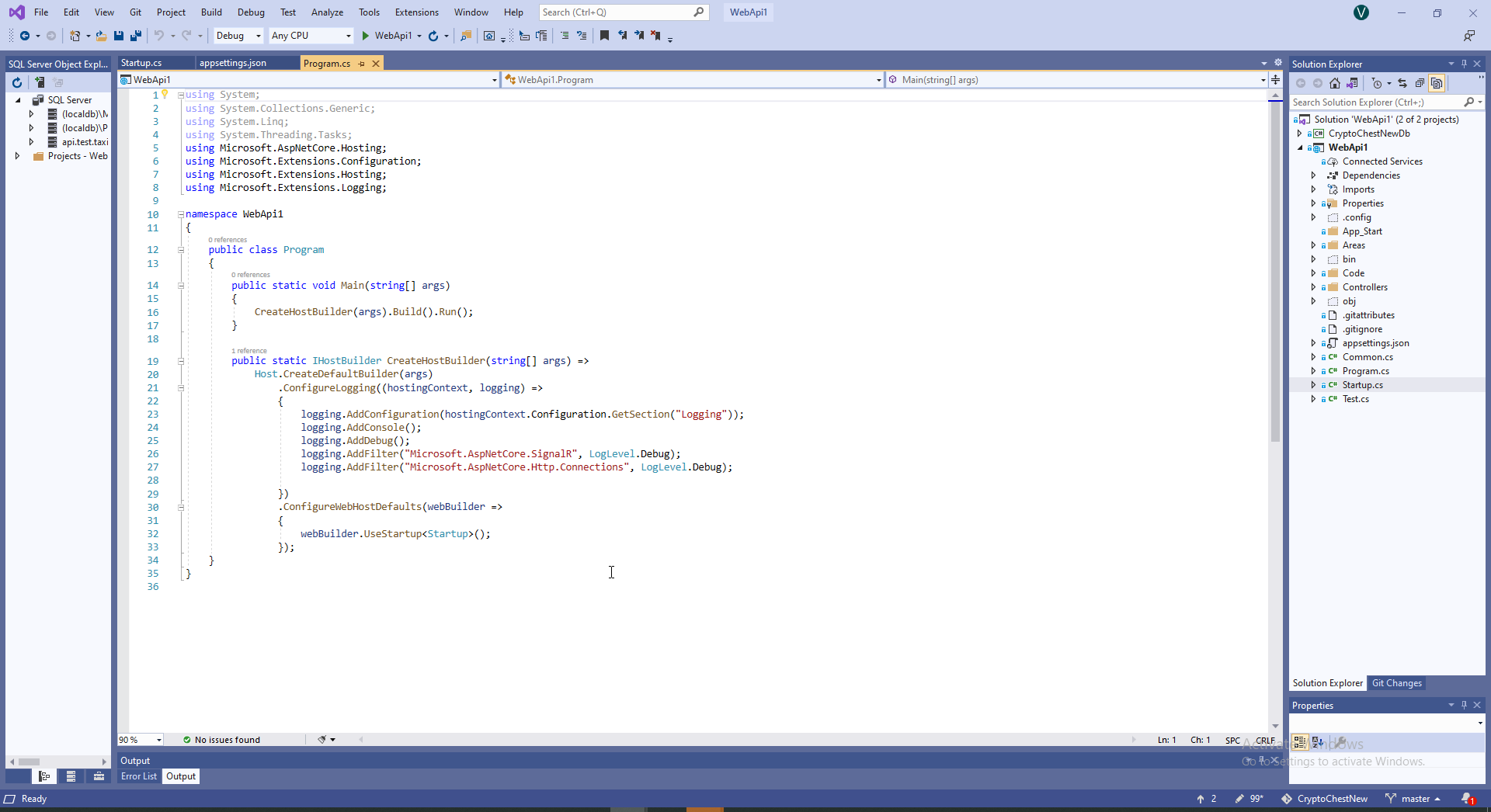
Task: Click the Restart/Refresh browser icon in the toolbar
Action: [433, 36]
